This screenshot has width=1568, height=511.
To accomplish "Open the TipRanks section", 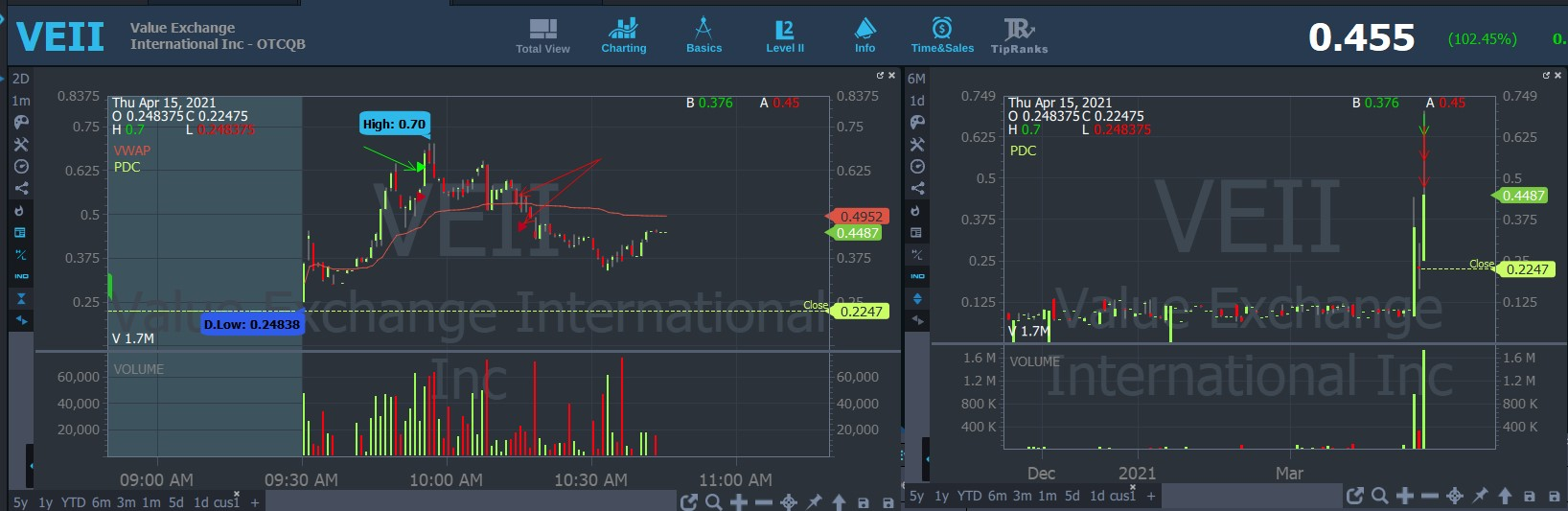I will click(1019, 35).
